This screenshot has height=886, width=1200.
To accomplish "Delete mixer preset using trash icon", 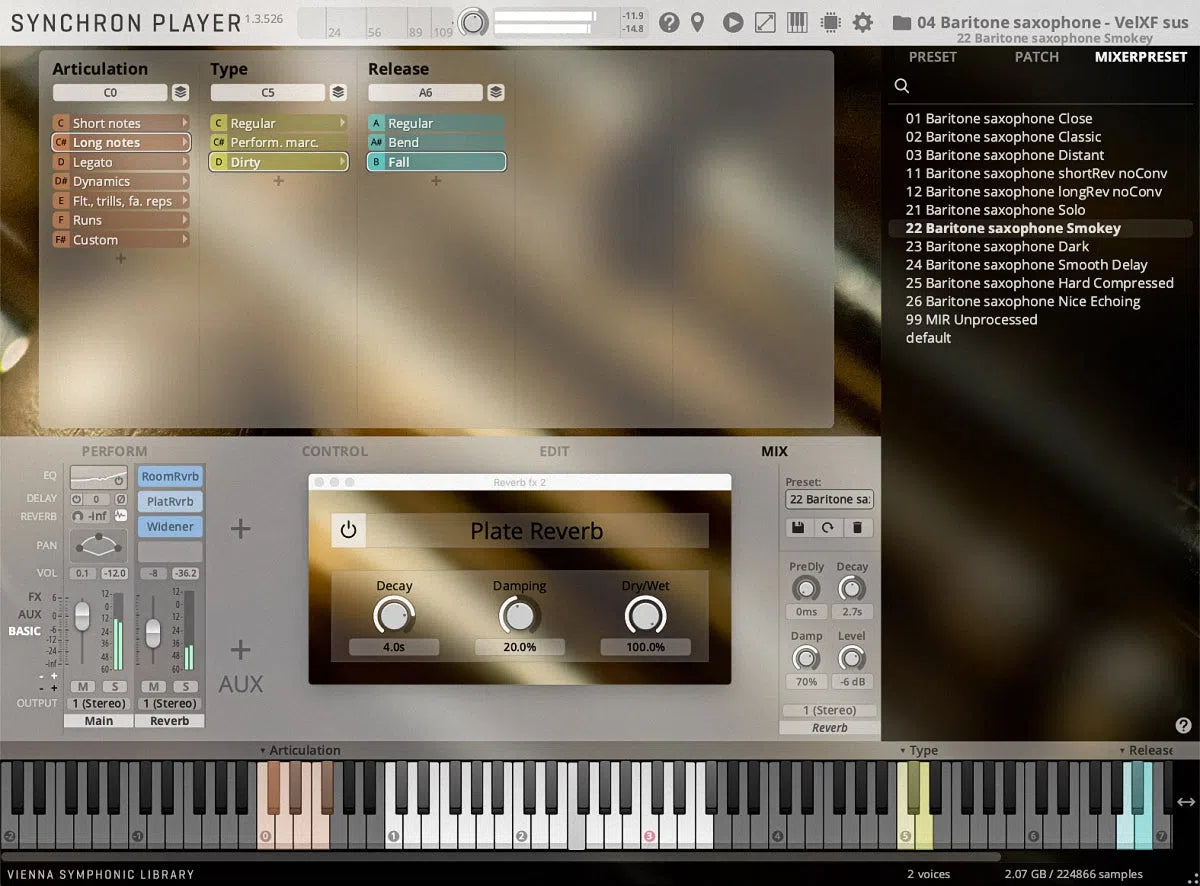I will tap(857, 527).
